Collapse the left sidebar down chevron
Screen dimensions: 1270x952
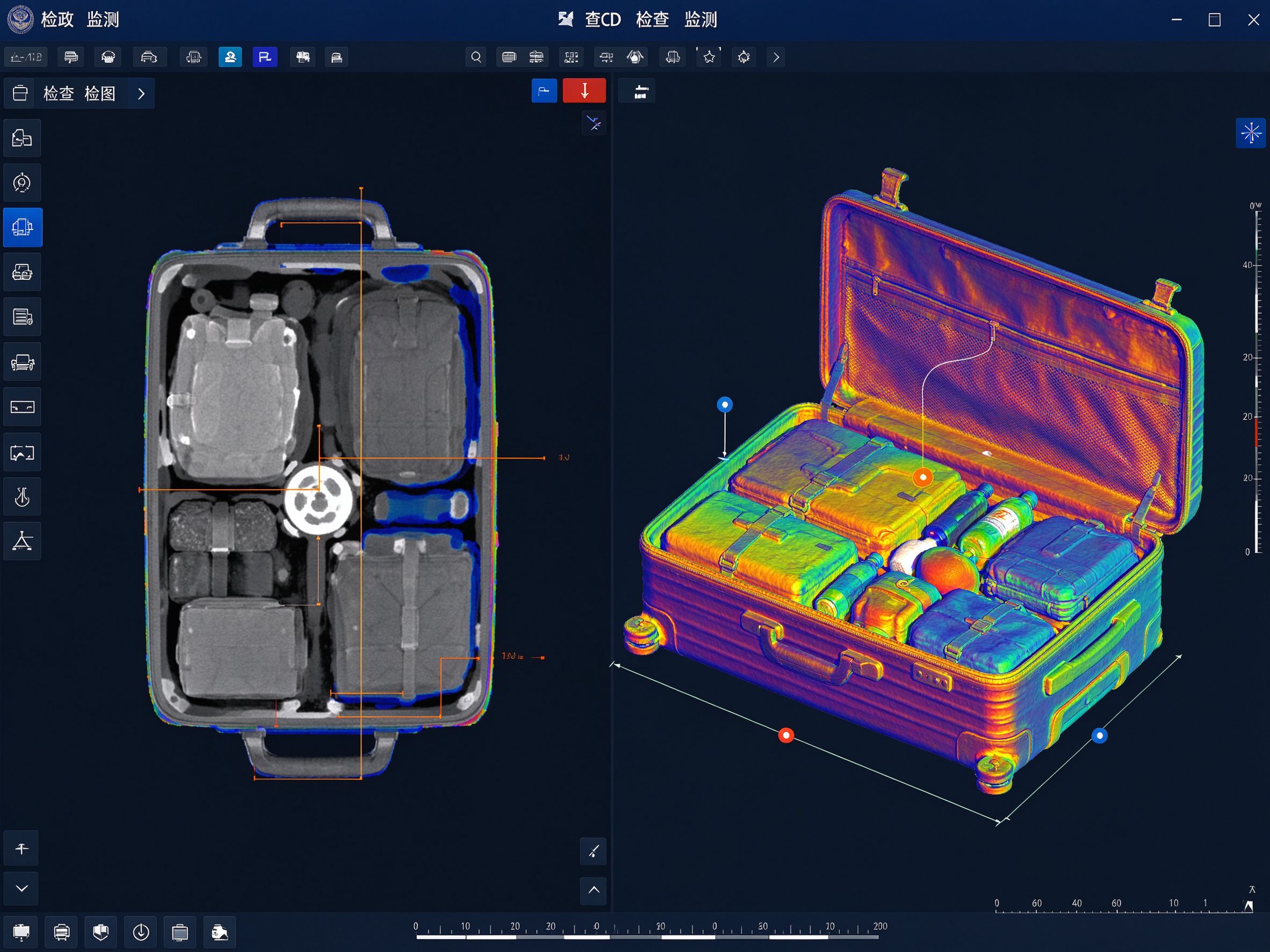point(22,888)
